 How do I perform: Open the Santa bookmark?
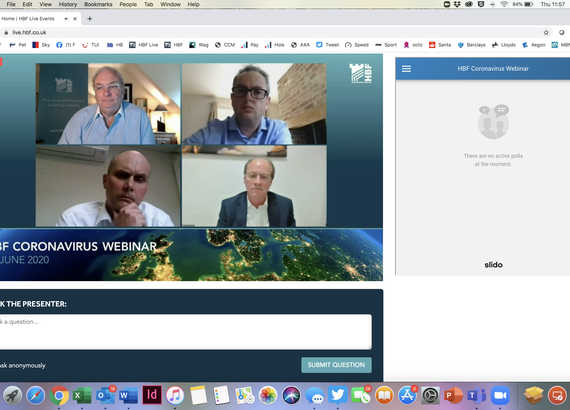440,45
